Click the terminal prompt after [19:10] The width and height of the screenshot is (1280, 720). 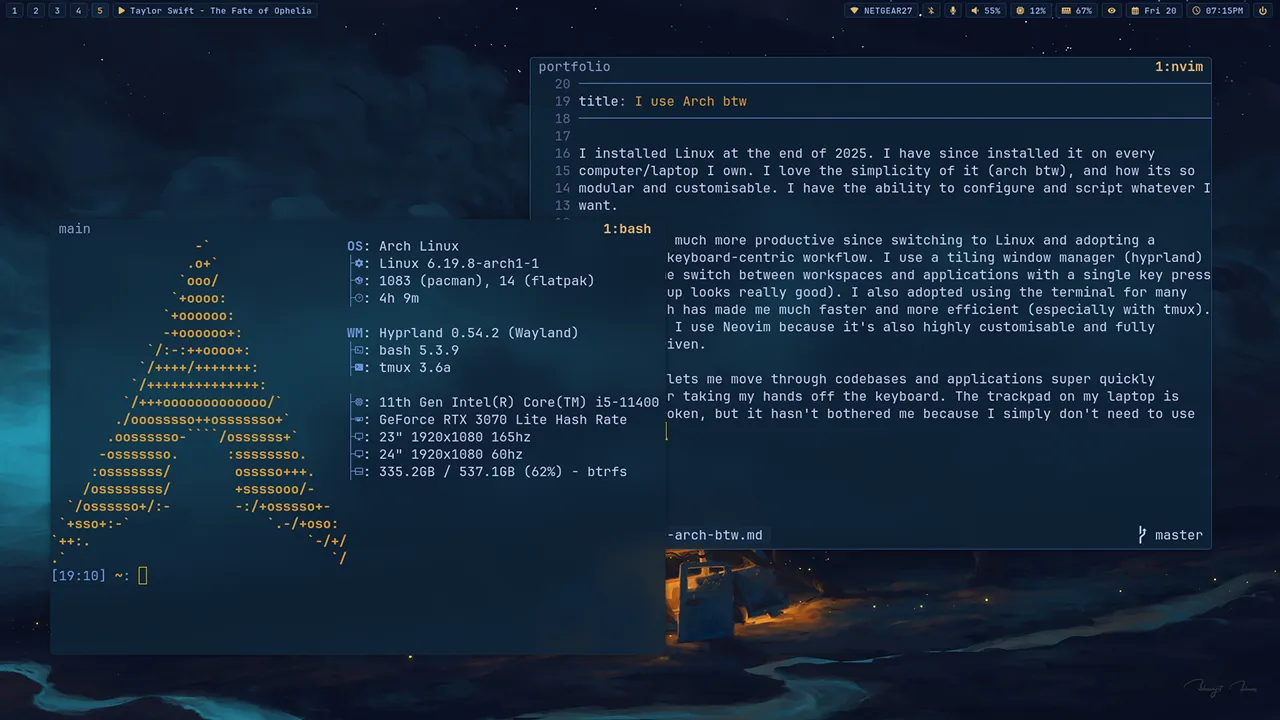[142, 575]
